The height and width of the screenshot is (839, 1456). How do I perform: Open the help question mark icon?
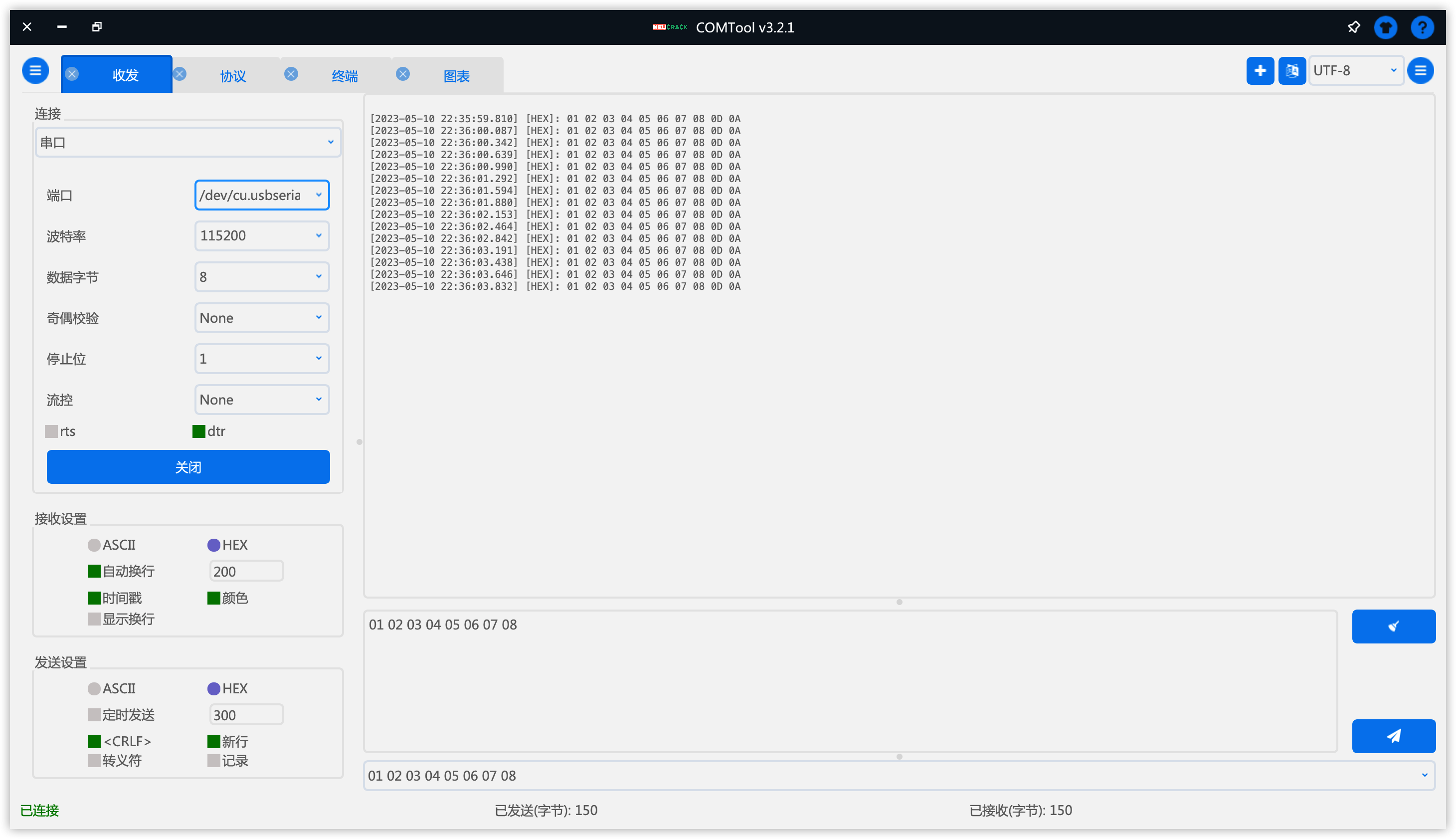[x=1422, y=27]
